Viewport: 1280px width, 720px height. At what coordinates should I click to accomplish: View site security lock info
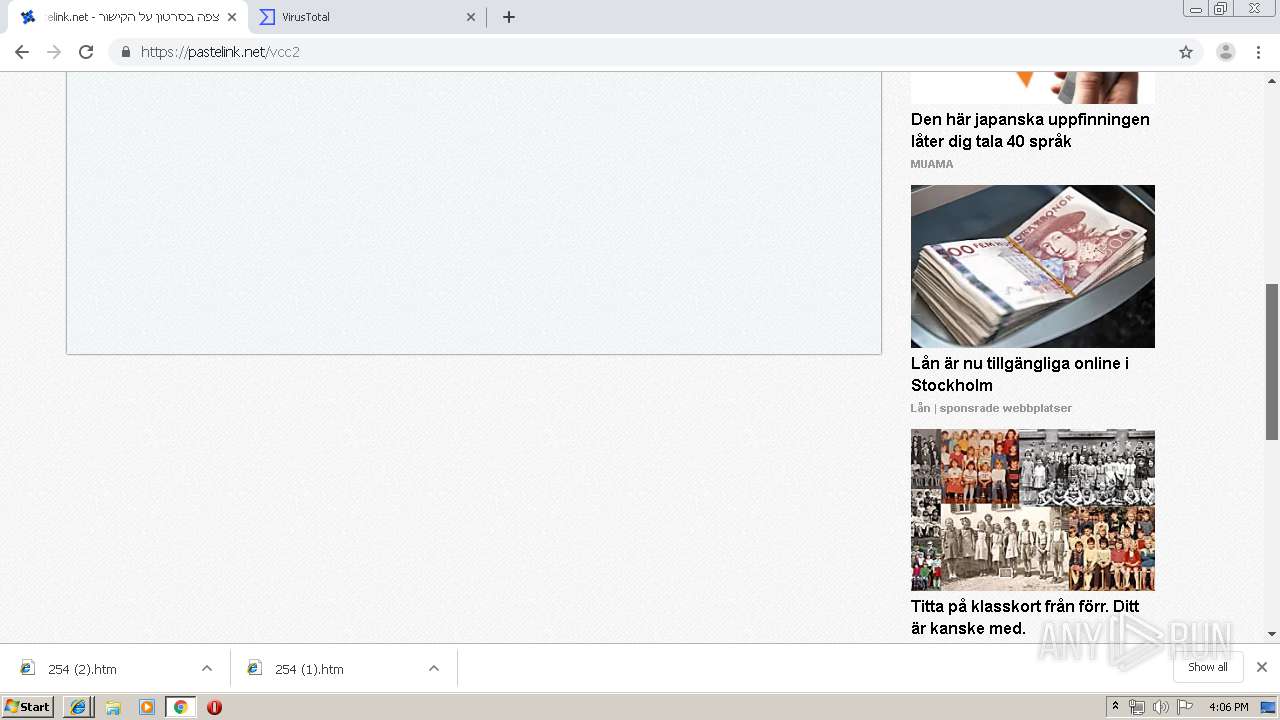(125, 52)
